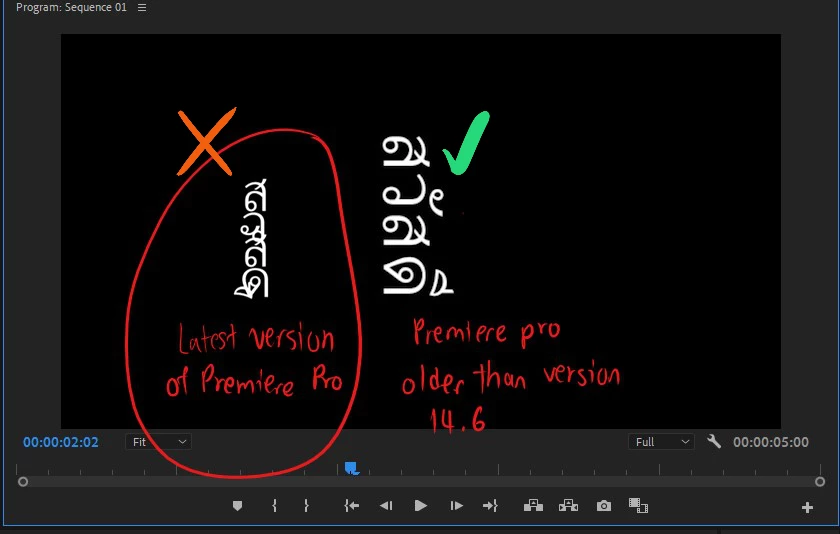Click the time ruler zoom scrollbar
Screen dimensions: 840x534
[x=421, y=482]
